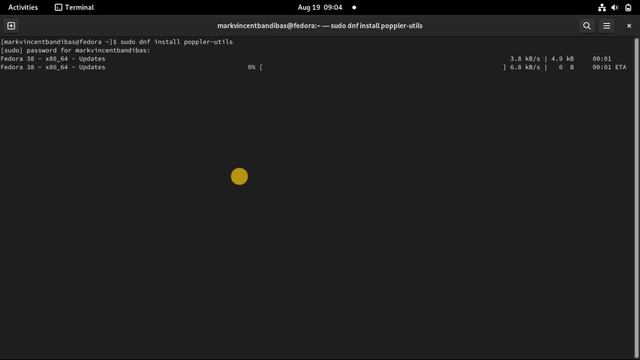Viewport: 640px width, 360px height.
Task: Open the Activities overview
Action: pyautogui.click(x=23, y=7)
